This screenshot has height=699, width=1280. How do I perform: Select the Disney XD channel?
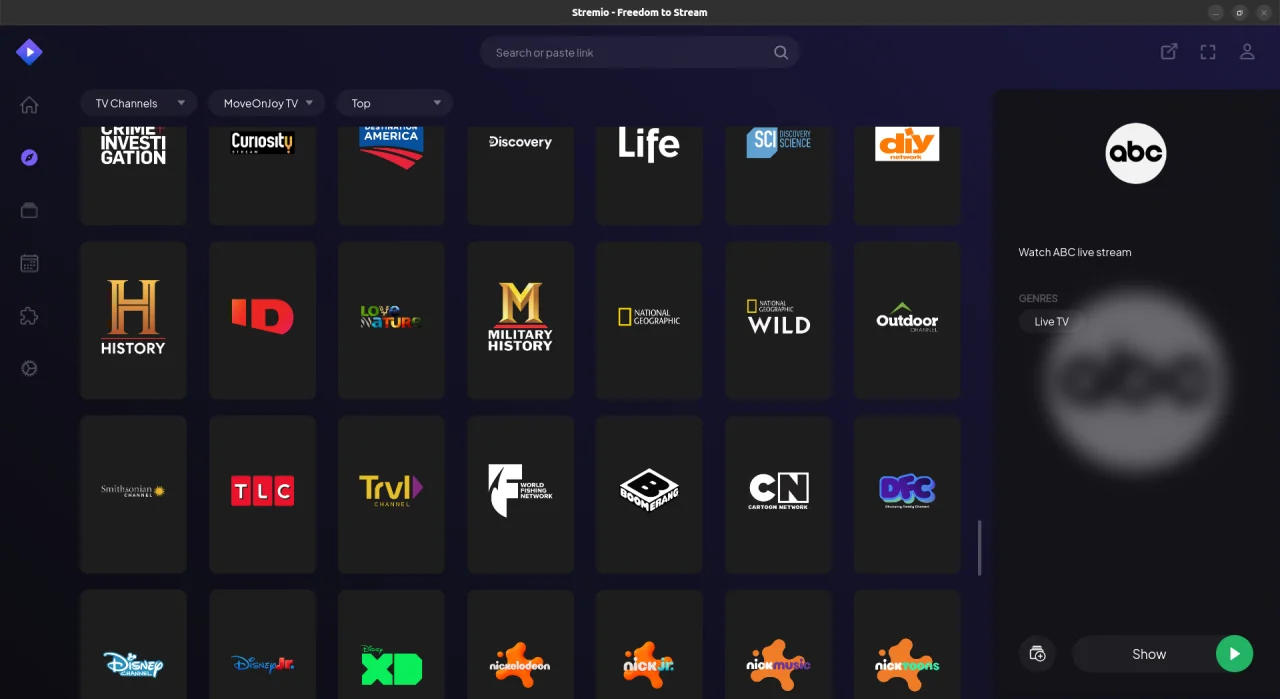[x=391, y=644]
